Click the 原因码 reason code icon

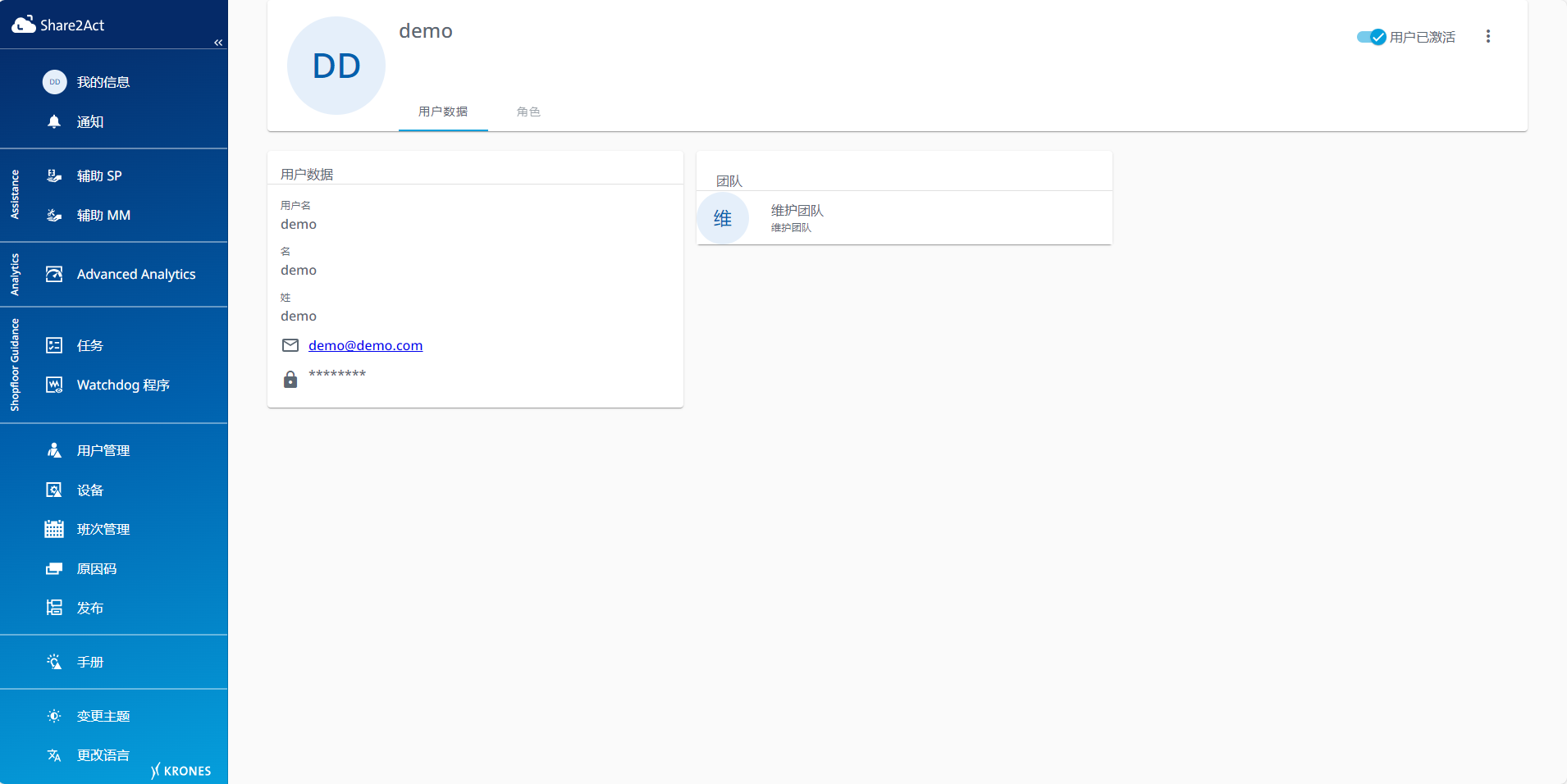tap(54, 568)
